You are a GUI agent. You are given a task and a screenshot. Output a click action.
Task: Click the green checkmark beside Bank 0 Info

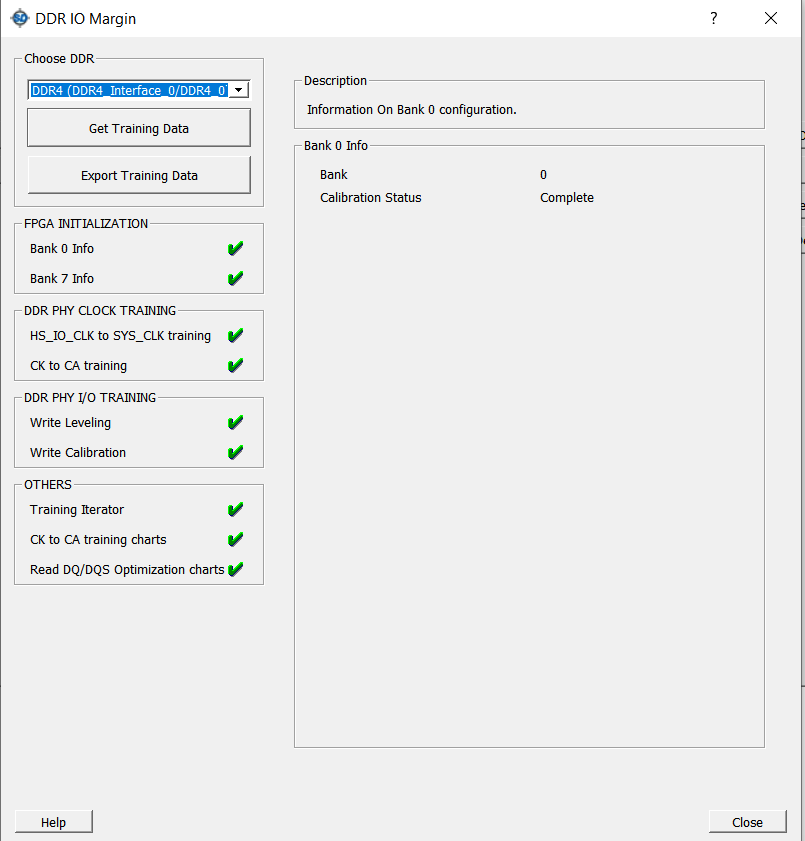[x=236, y=249]
